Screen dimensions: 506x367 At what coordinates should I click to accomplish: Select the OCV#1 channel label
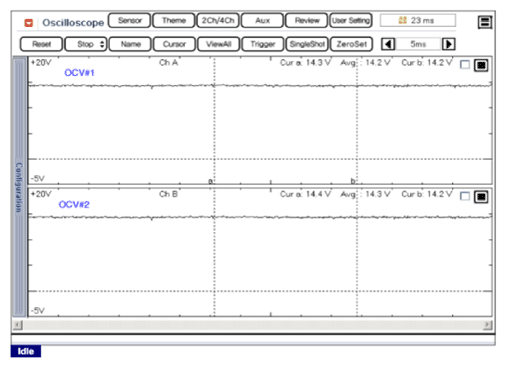pos(79,73)
